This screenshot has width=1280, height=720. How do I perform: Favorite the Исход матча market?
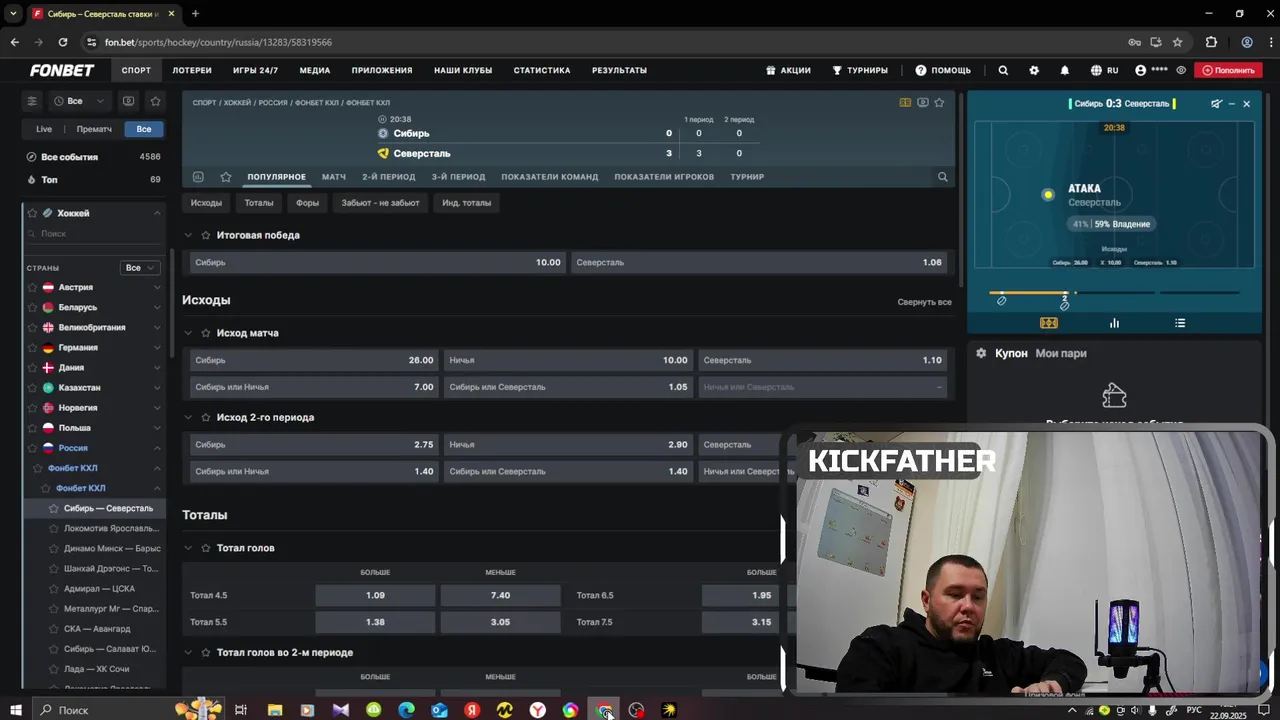(x=206, y=333)
